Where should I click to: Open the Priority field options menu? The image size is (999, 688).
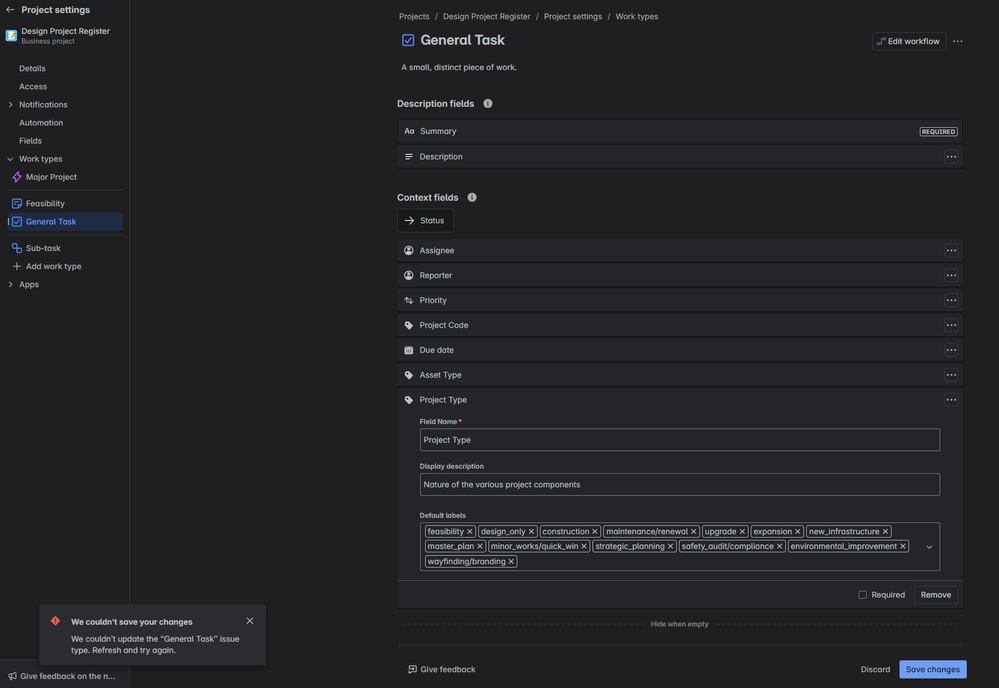click(x=951, y=300)
